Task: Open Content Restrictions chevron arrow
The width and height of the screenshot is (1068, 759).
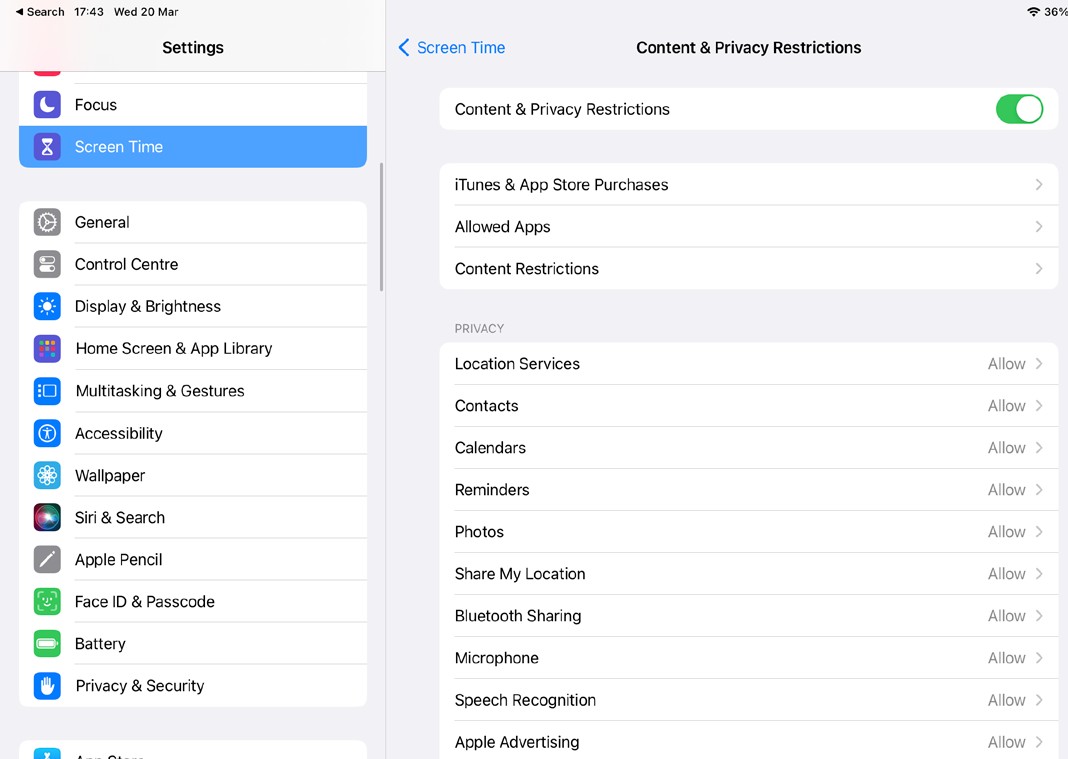Action: coord(1039,268)
